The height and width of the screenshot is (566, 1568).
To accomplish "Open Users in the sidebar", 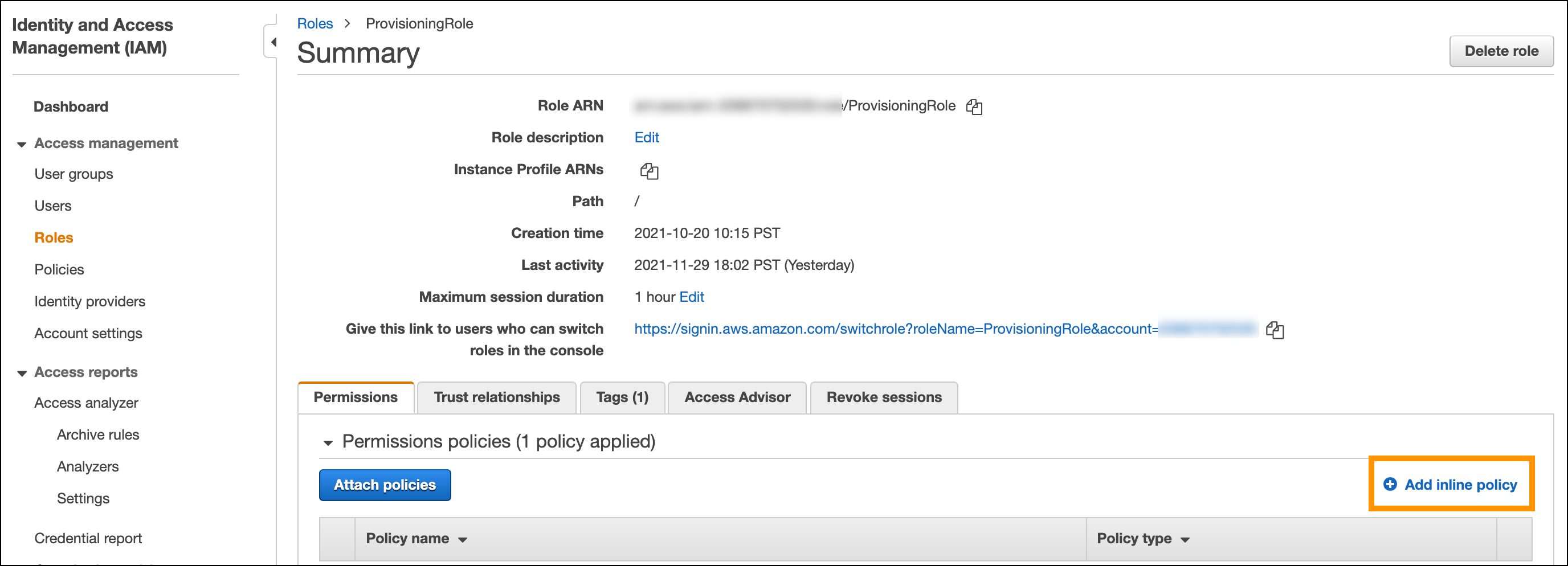I will tap(53, 206).
